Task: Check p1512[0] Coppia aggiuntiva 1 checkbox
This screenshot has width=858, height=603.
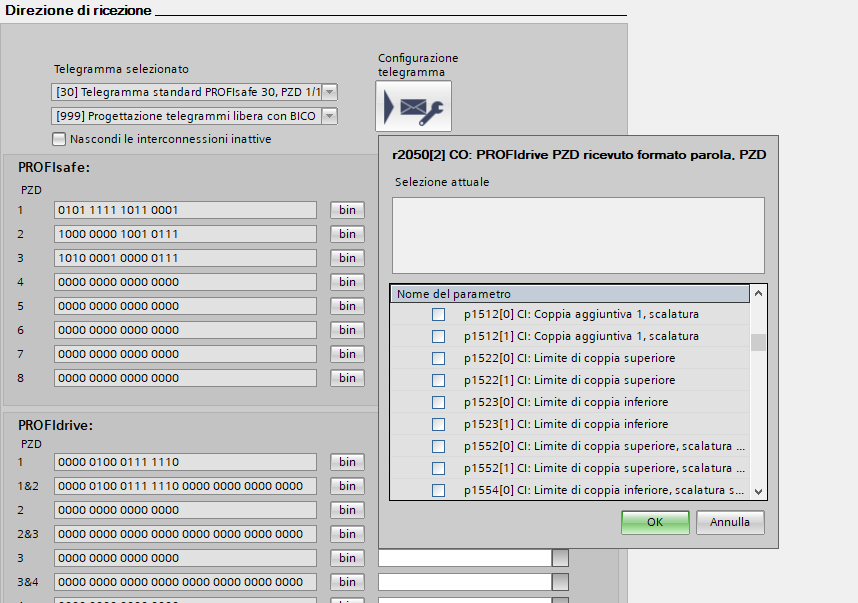Action: [438, 314]
